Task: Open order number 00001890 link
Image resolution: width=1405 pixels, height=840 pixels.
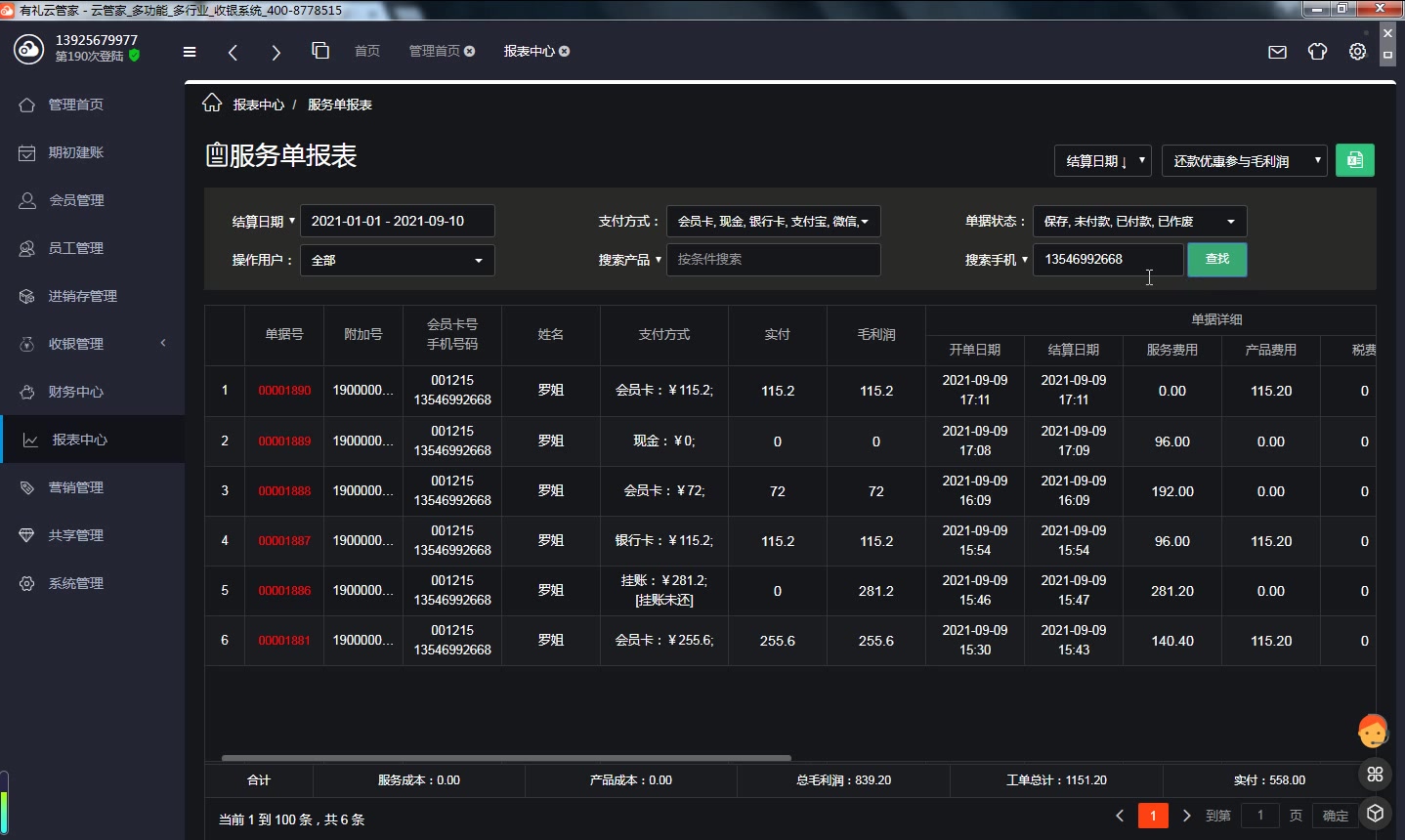Action: click(284, 390)
